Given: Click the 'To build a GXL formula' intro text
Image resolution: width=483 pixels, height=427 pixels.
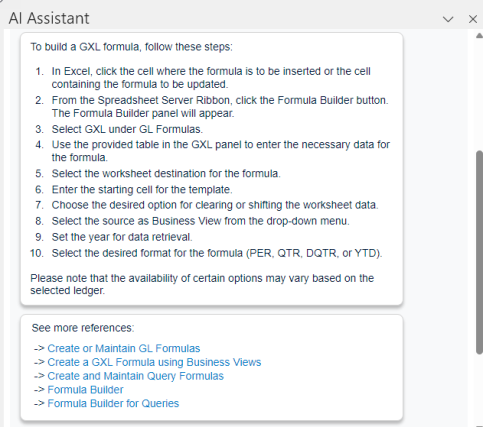Looking at the screenshot, I should (131, 47).
